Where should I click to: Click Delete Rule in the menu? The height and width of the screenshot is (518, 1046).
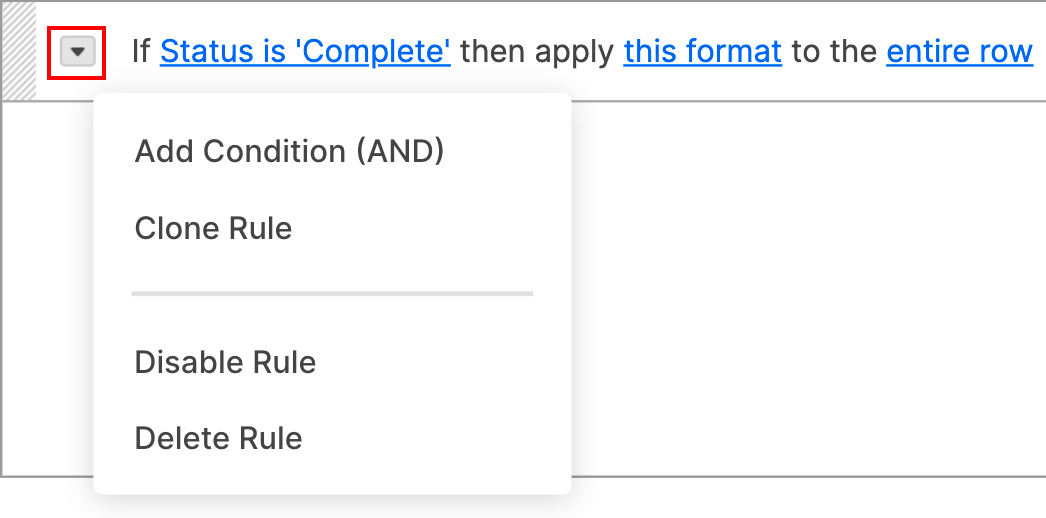click(x=218, y=438)
